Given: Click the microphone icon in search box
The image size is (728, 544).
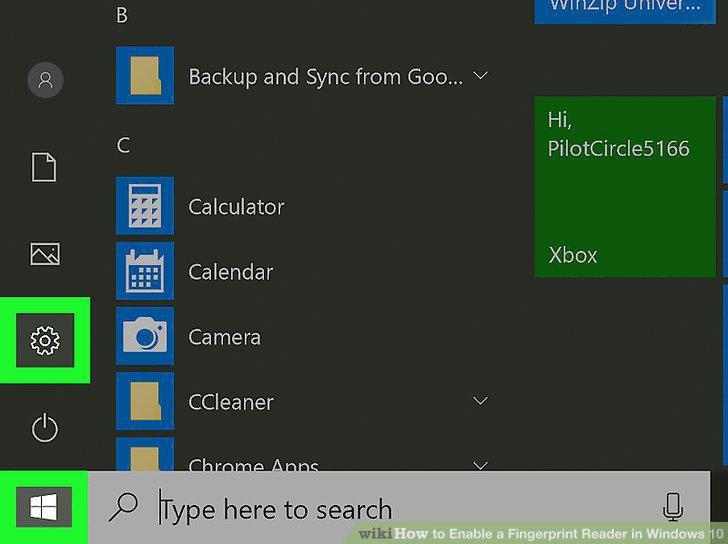Looking at the screenshot, I should point(673,506).
